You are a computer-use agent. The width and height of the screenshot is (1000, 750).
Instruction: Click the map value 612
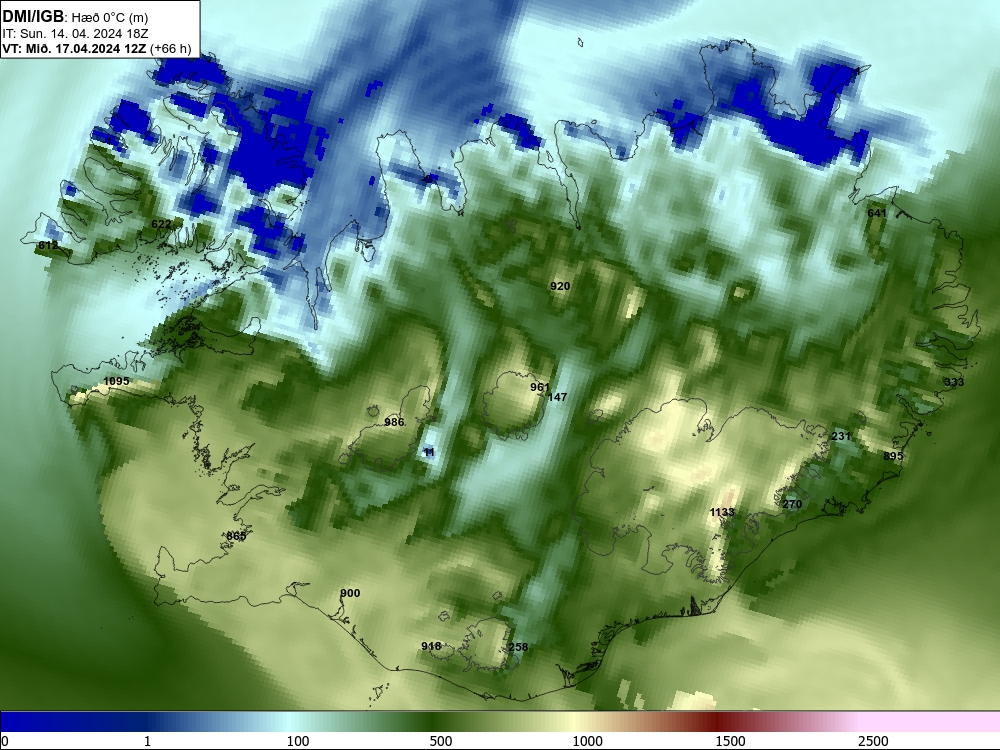click(x=48, y=246)
